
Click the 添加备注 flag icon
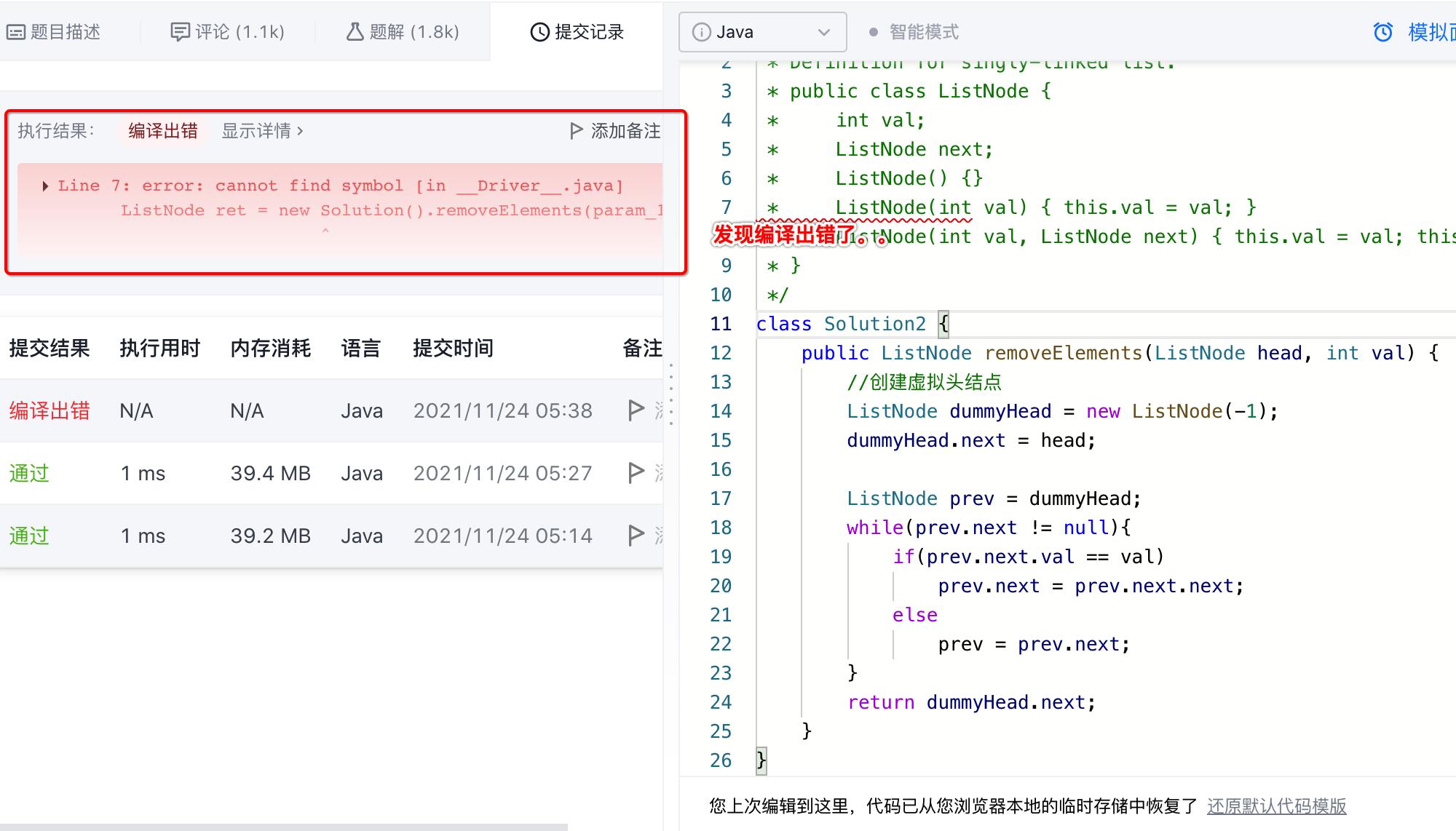[576, 131]
